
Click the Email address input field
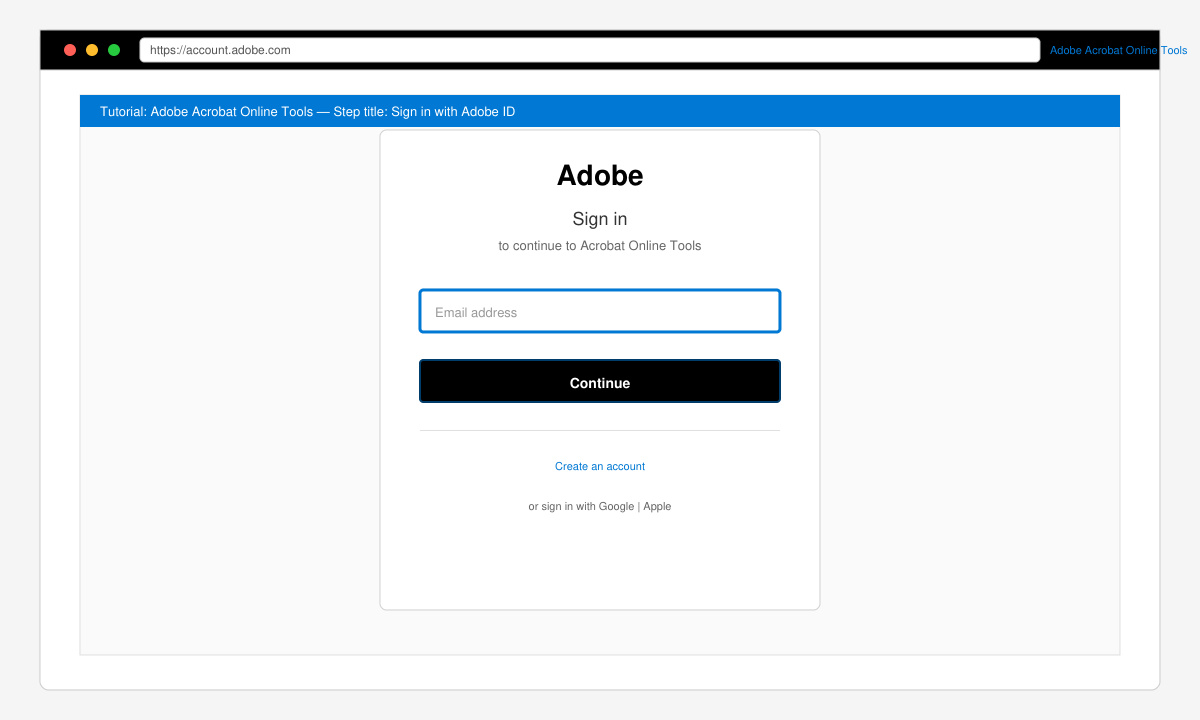point(600,312)
